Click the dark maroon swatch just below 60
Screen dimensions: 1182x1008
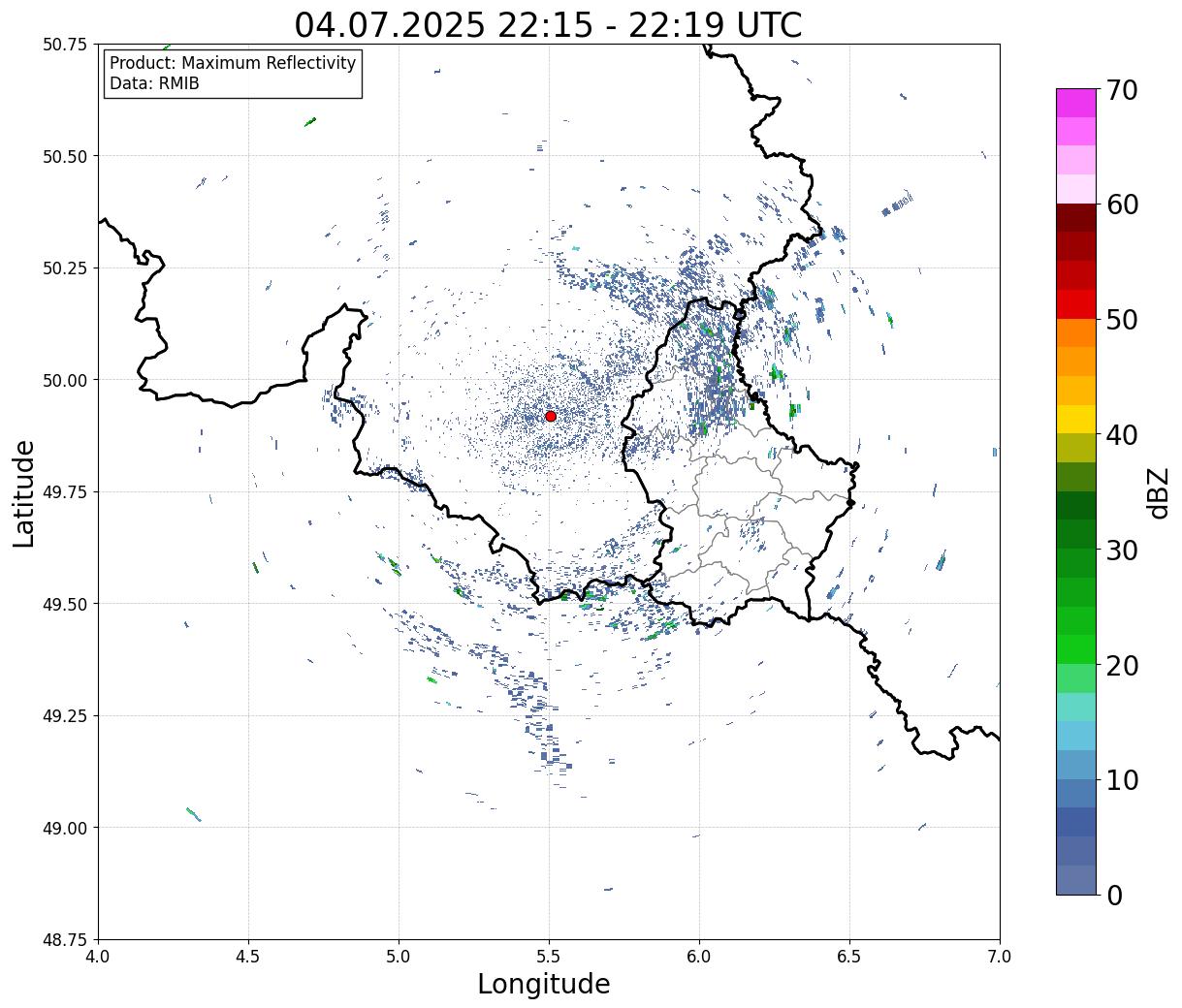pyautogui.click(x=1075, y=218)
